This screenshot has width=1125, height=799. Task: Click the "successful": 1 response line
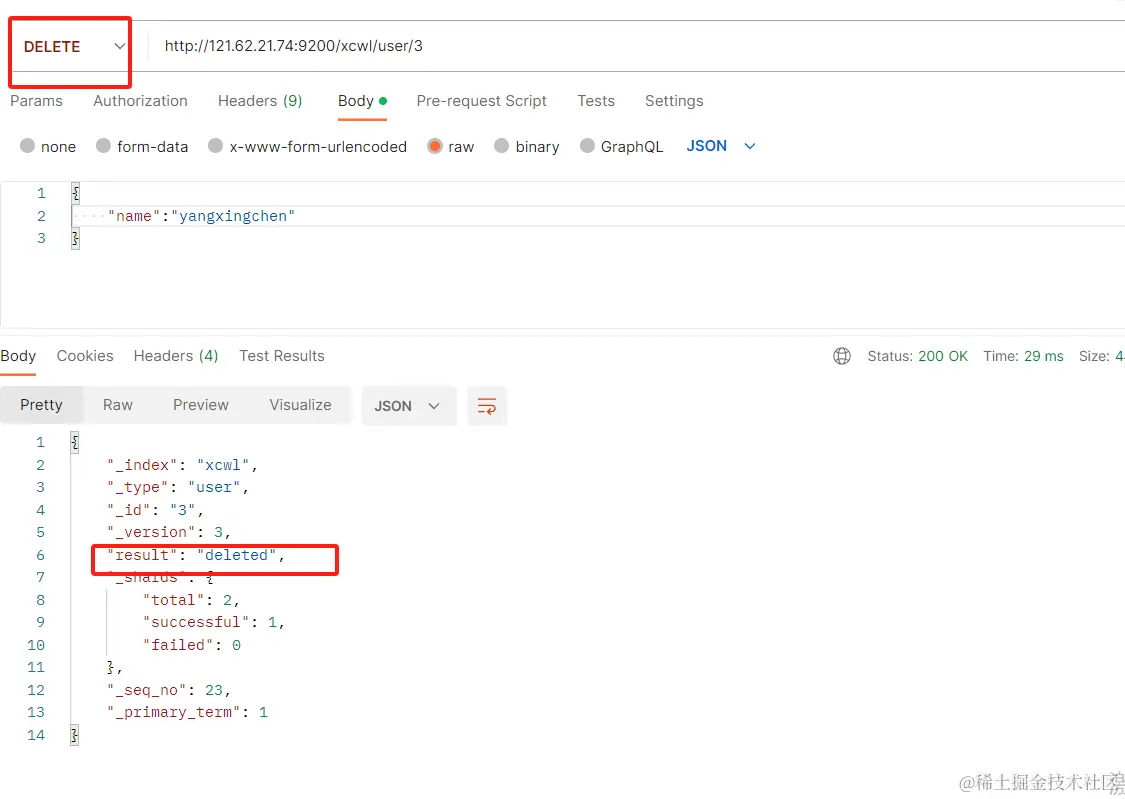(214, 623)
